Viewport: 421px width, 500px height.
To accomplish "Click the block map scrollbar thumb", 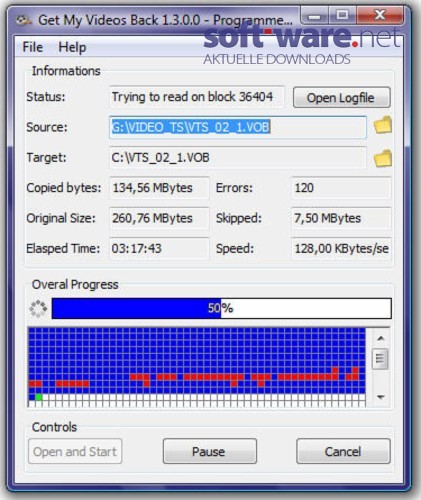I will [x=380, y=359].
